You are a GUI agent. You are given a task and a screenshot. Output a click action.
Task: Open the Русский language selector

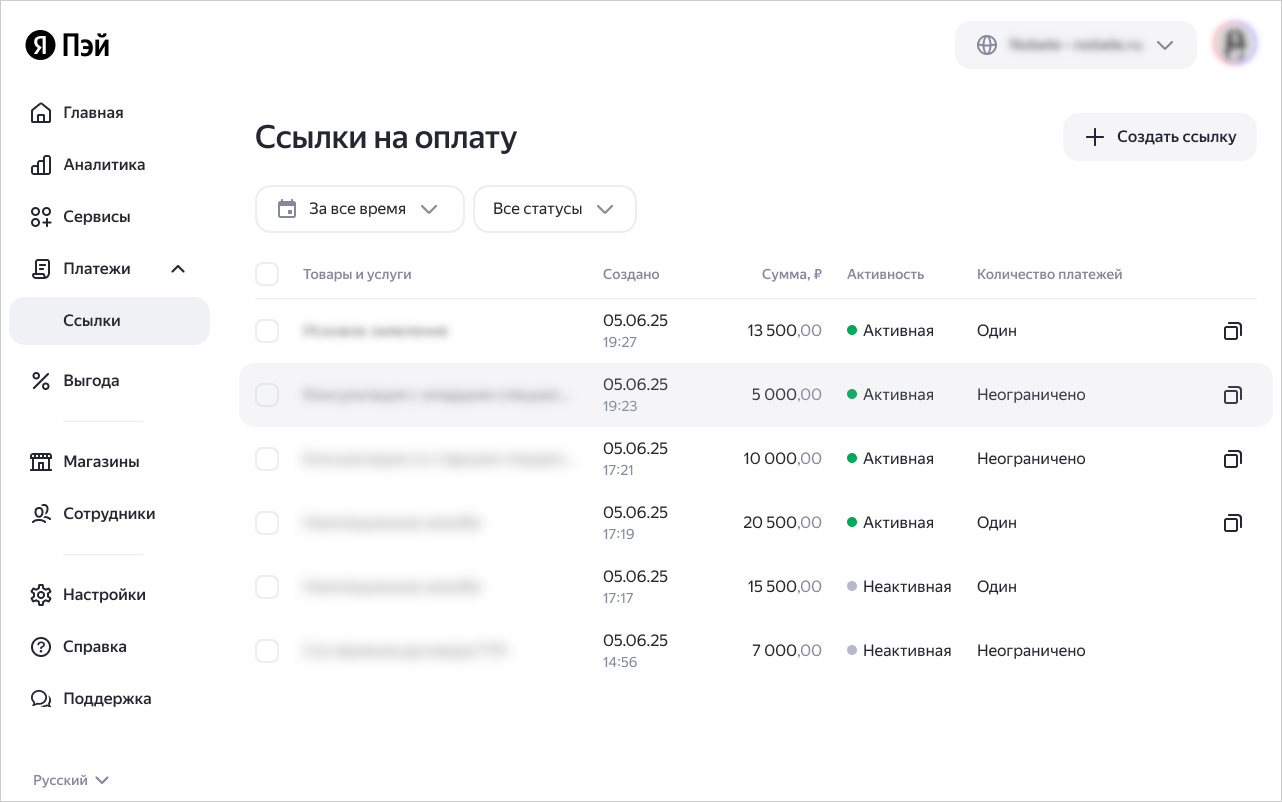click(x=71, y=780)
